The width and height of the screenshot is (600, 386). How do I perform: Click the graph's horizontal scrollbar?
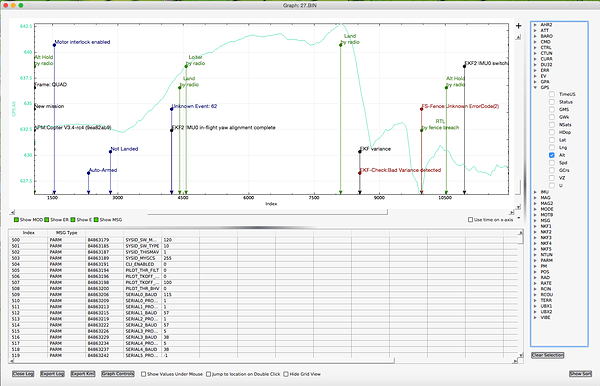[267, 212]
